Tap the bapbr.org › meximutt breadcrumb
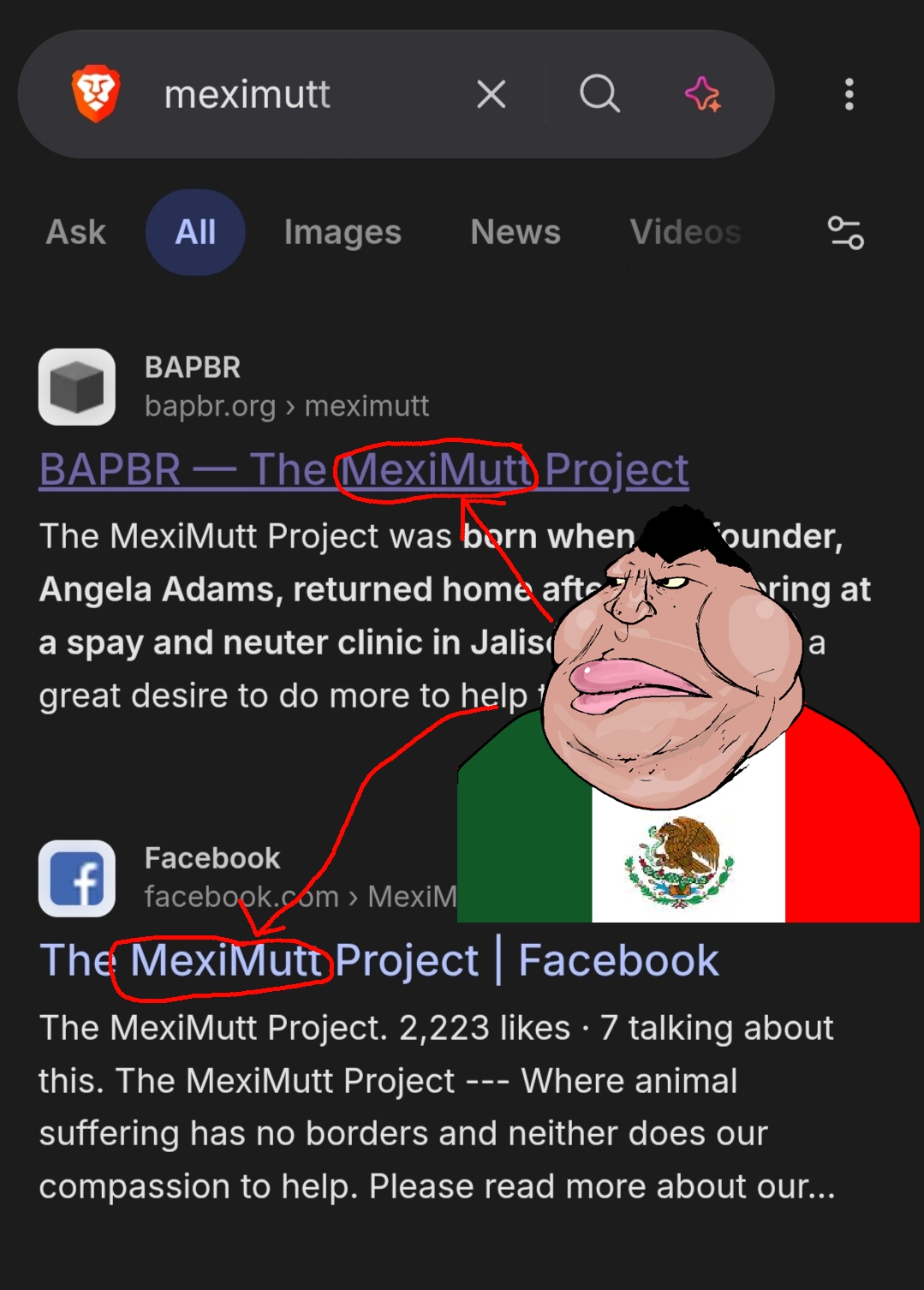Viewport: 924px width, 1290px height. tap(287, 406)
